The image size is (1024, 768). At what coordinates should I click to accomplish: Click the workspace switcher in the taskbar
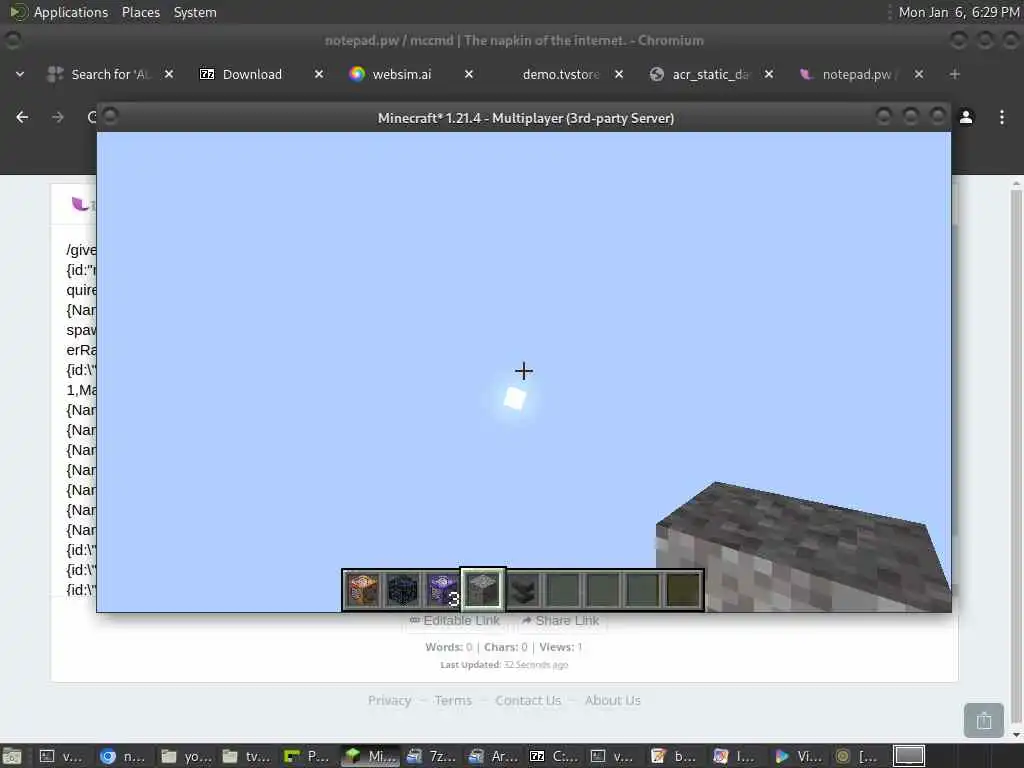pyautogui.click(x=909, y=756)
